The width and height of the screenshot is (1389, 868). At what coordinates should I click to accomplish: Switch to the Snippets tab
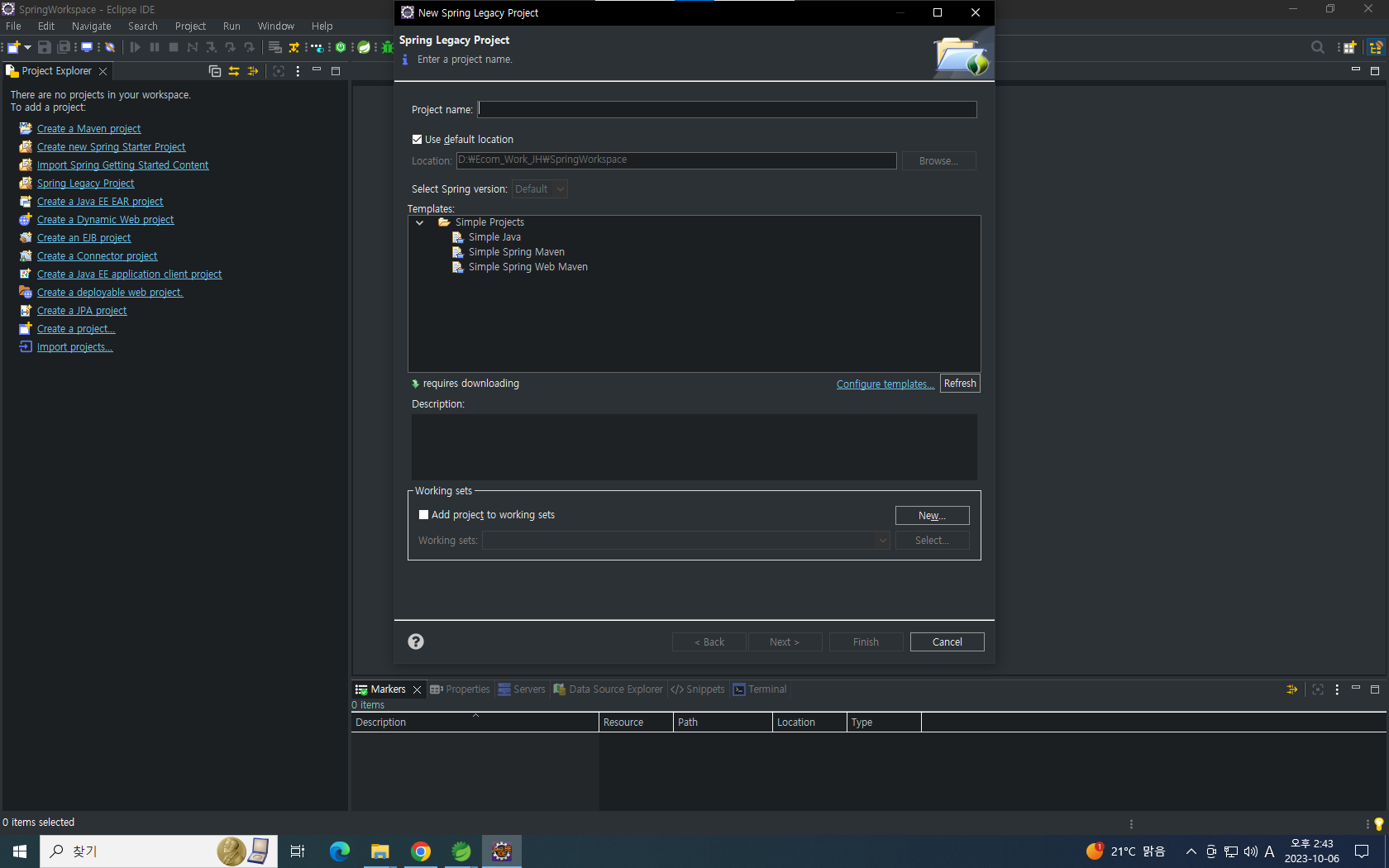click(698, 689)
